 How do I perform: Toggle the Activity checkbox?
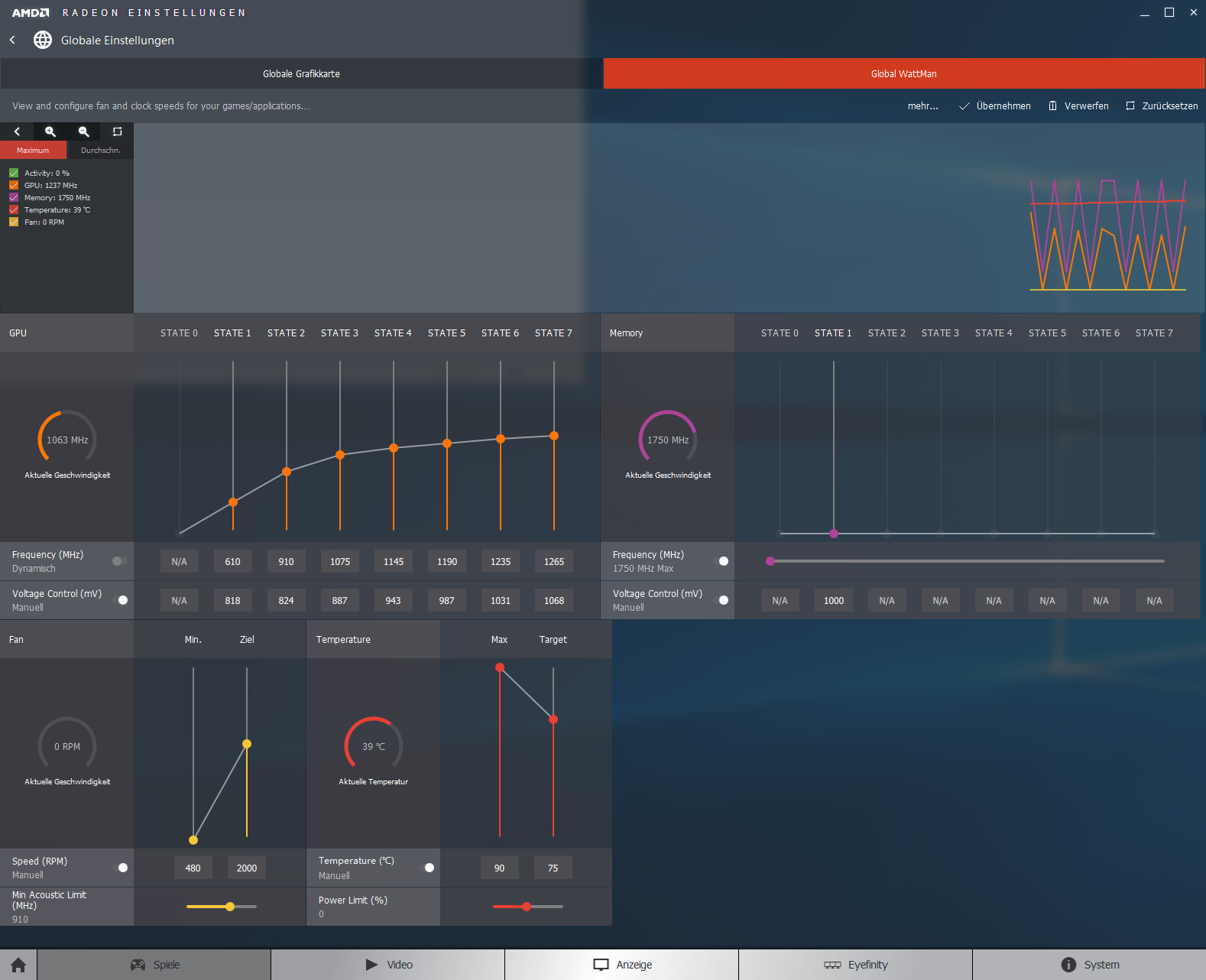[14, 173]
